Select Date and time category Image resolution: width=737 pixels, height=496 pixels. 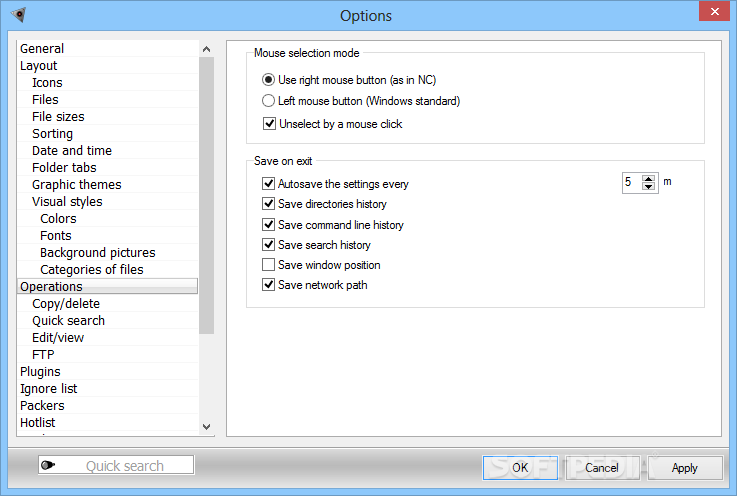tap(108, 150)
